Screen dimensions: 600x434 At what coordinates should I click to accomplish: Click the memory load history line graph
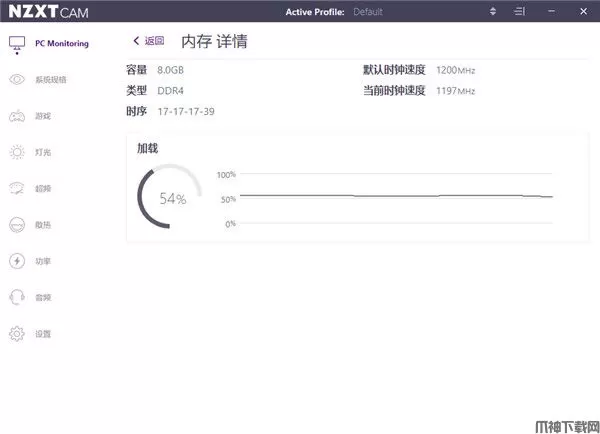click(x=396, y=198)
